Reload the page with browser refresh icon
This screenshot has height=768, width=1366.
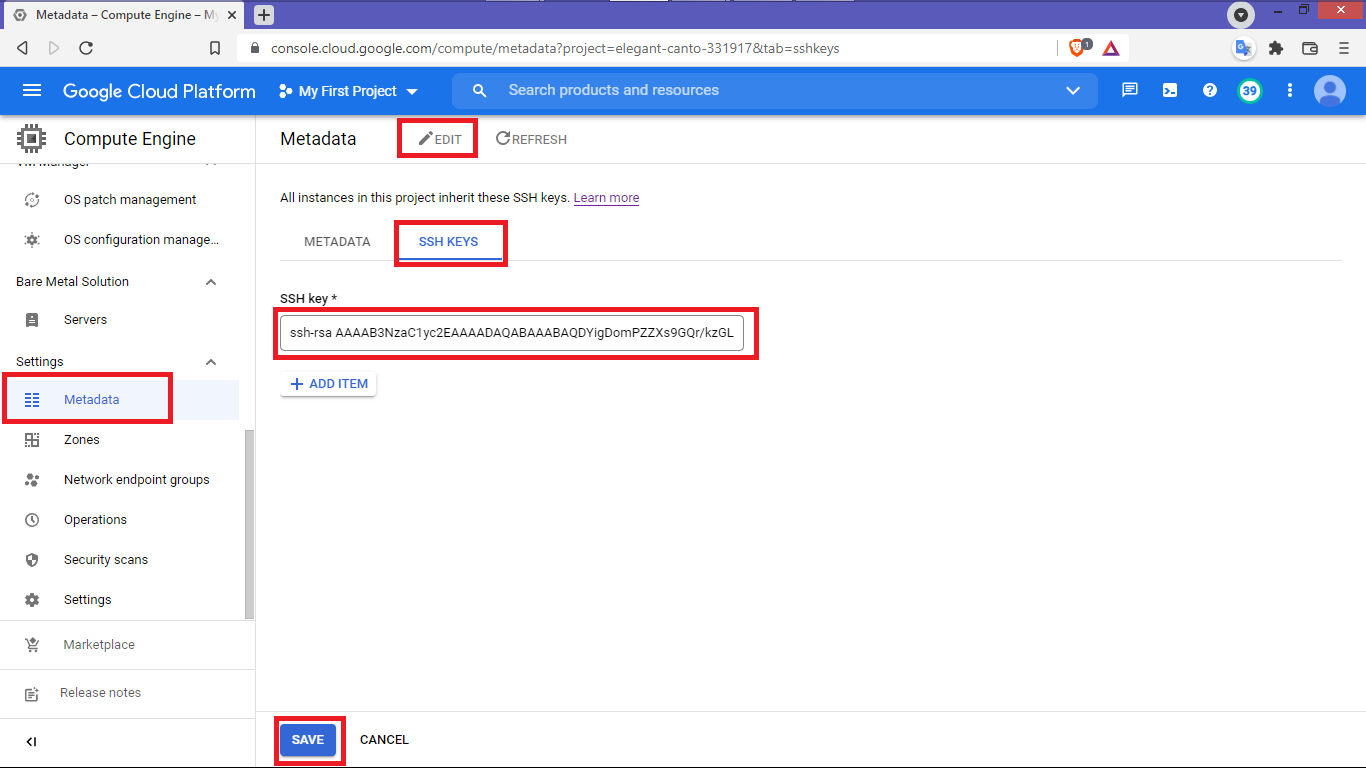coord(86,48)
